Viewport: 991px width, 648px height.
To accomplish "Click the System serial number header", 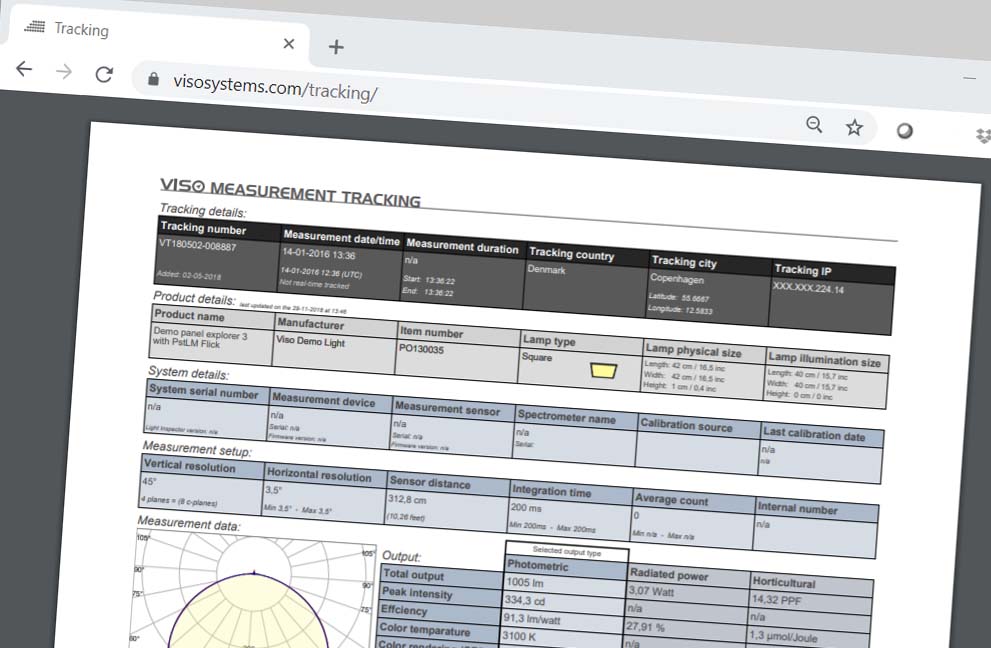I will pyautogui.click(x=204, y=392).
